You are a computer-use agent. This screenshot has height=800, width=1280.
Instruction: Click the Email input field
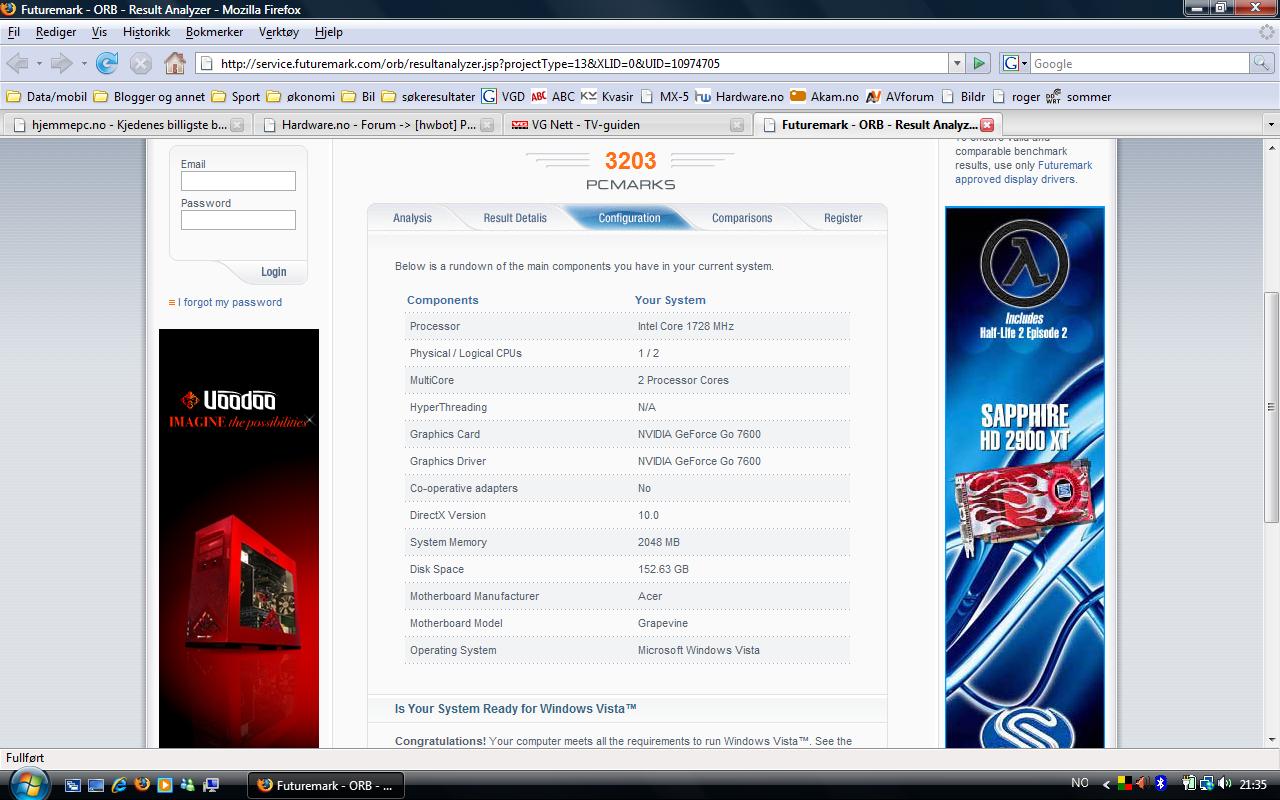[238, 181]
